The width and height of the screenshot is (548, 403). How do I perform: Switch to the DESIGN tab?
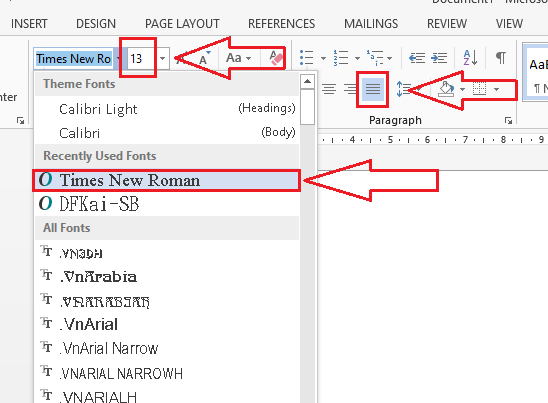tap(96, 24)
